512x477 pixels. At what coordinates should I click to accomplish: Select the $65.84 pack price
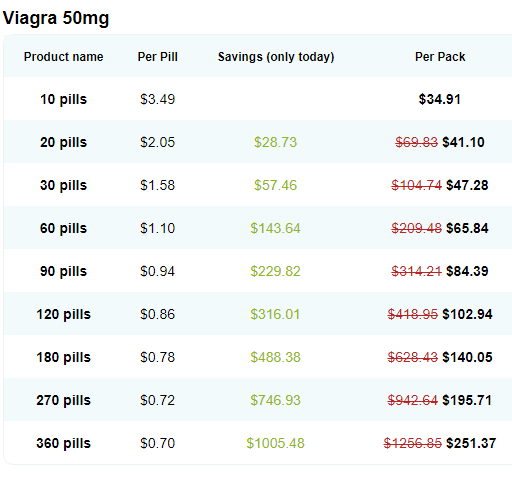(x=467, y=228)
